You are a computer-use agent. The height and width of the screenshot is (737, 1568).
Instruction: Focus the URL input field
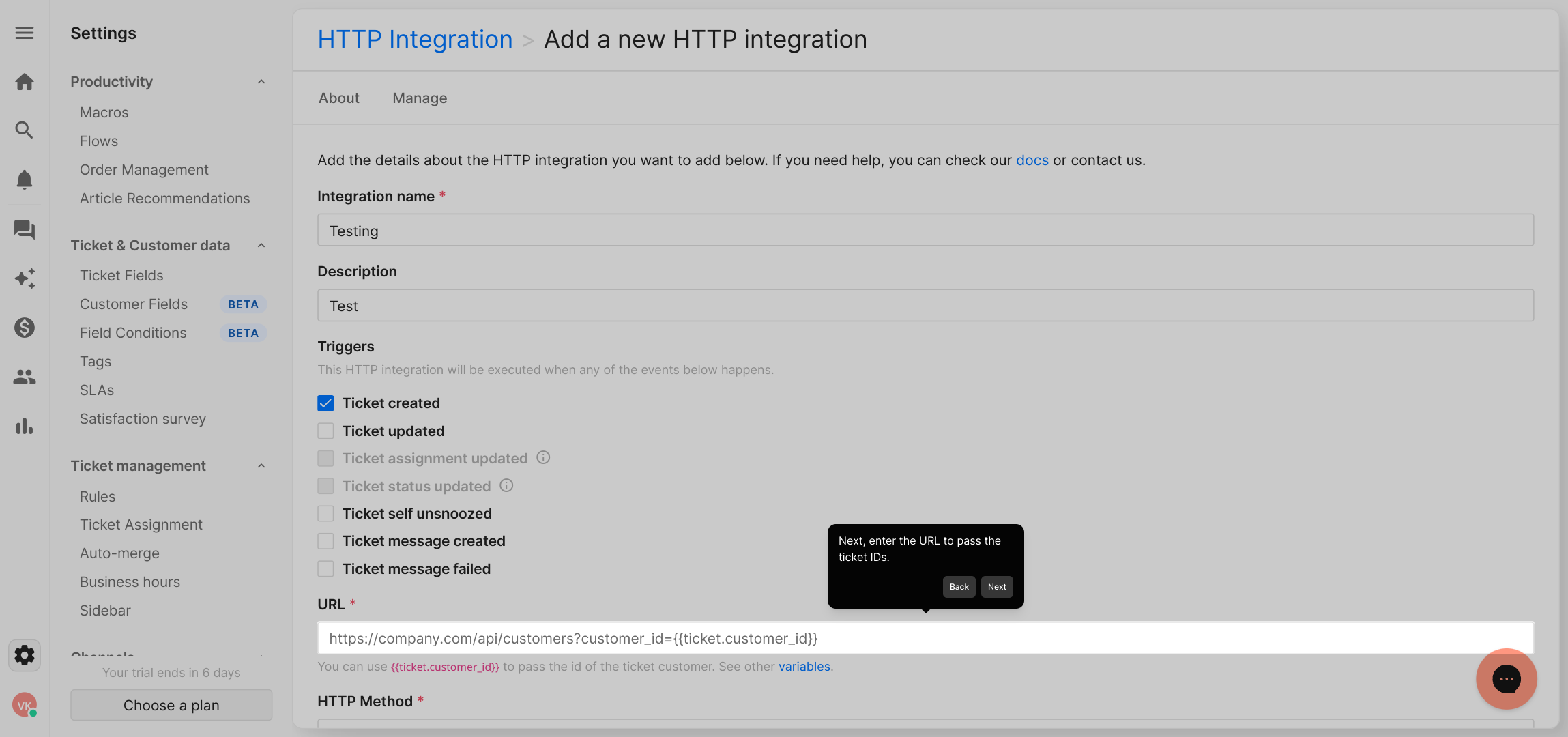(925, 638)
